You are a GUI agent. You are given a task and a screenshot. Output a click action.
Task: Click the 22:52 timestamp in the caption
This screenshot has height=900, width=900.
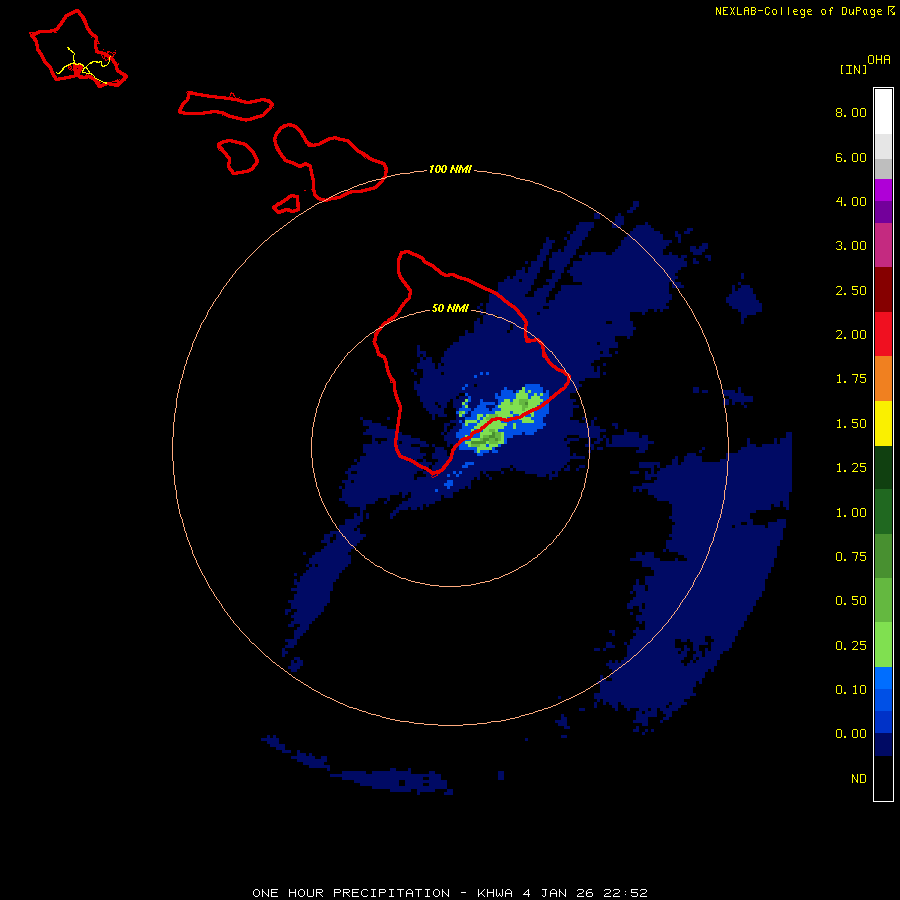pos(626,893)
